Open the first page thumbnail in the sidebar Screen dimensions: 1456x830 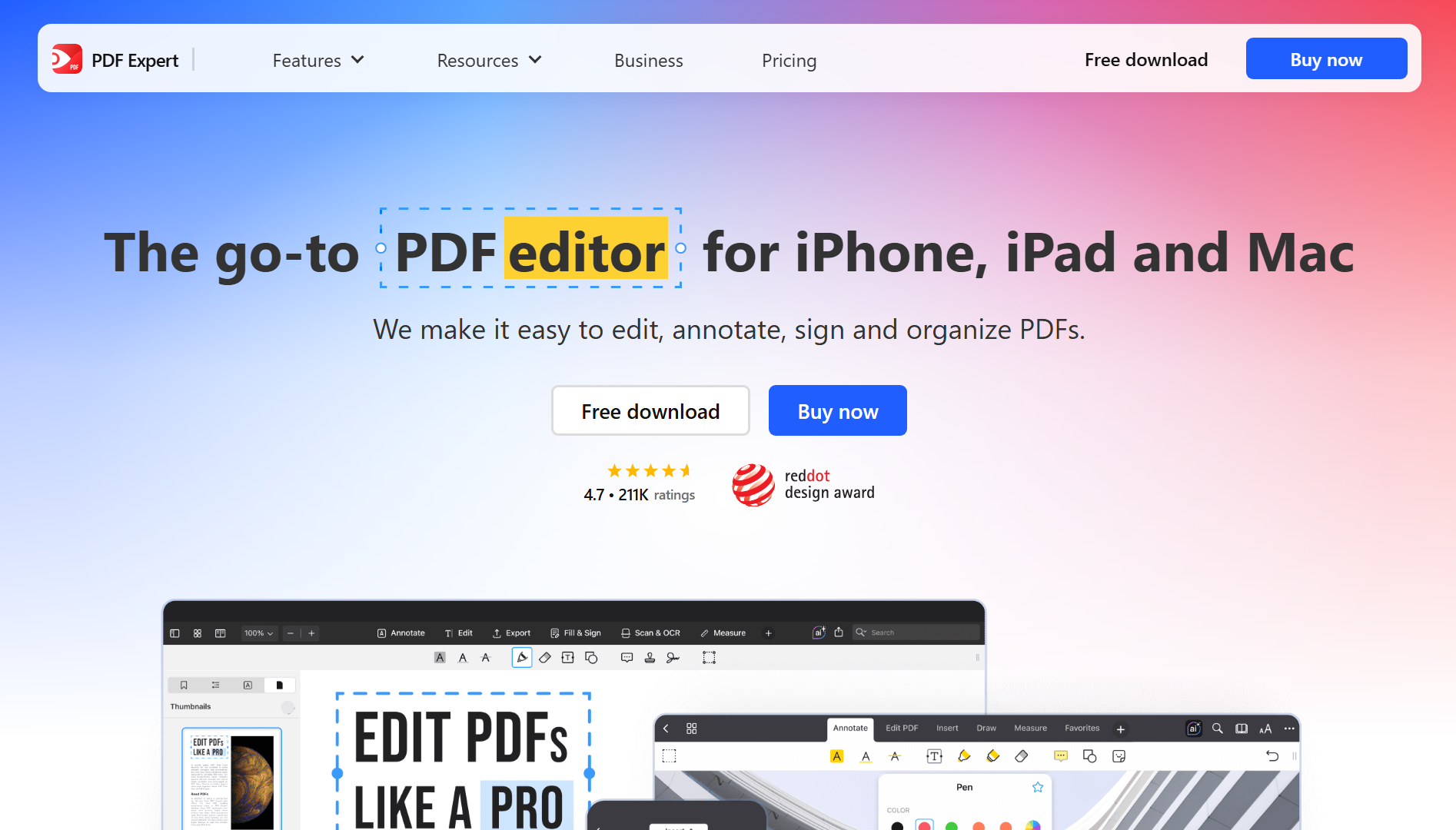[x=232, y=779]
